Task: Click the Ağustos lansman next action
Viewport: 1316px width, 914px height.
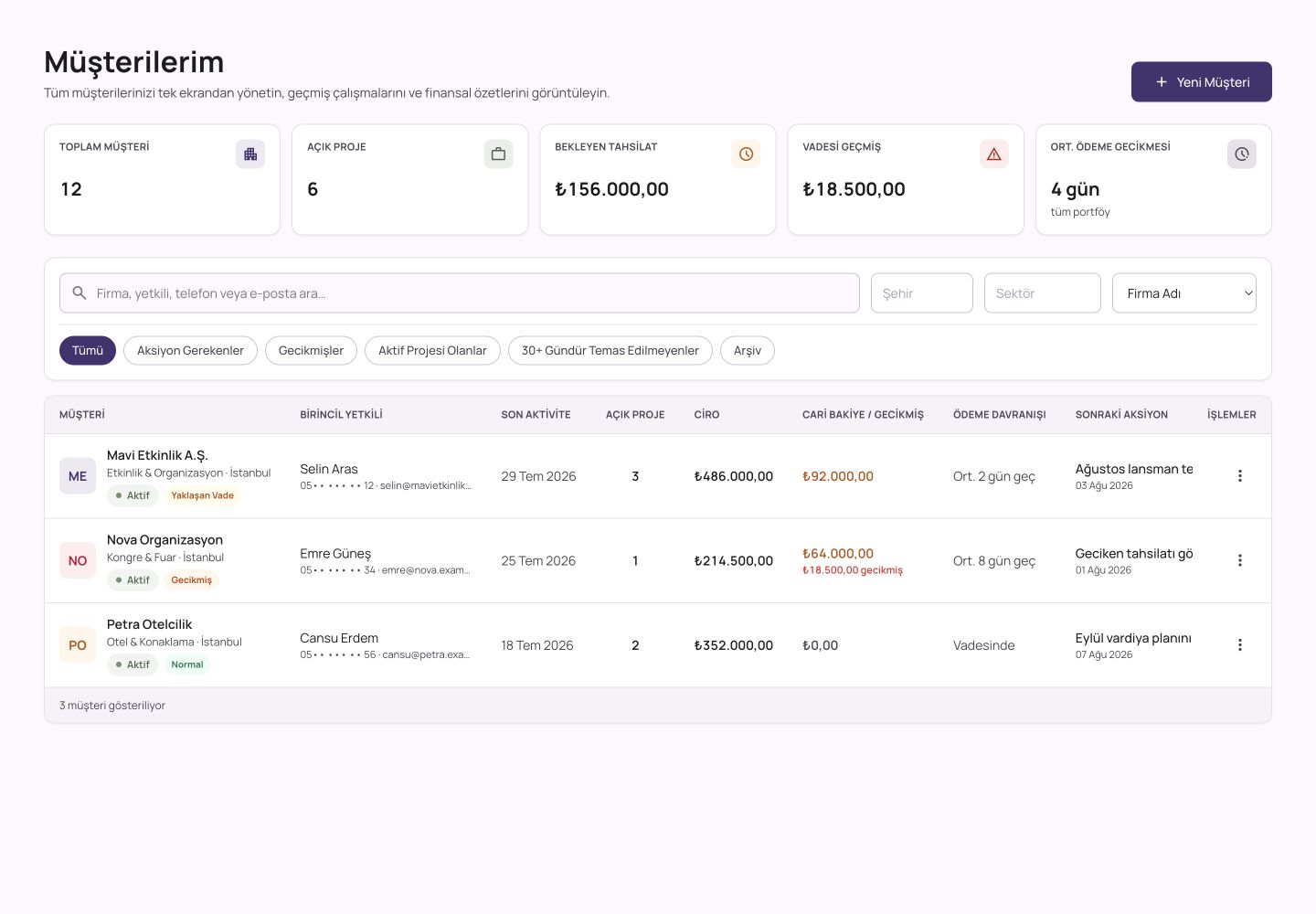Action: pyautogui.click(x=1134, y=469)
